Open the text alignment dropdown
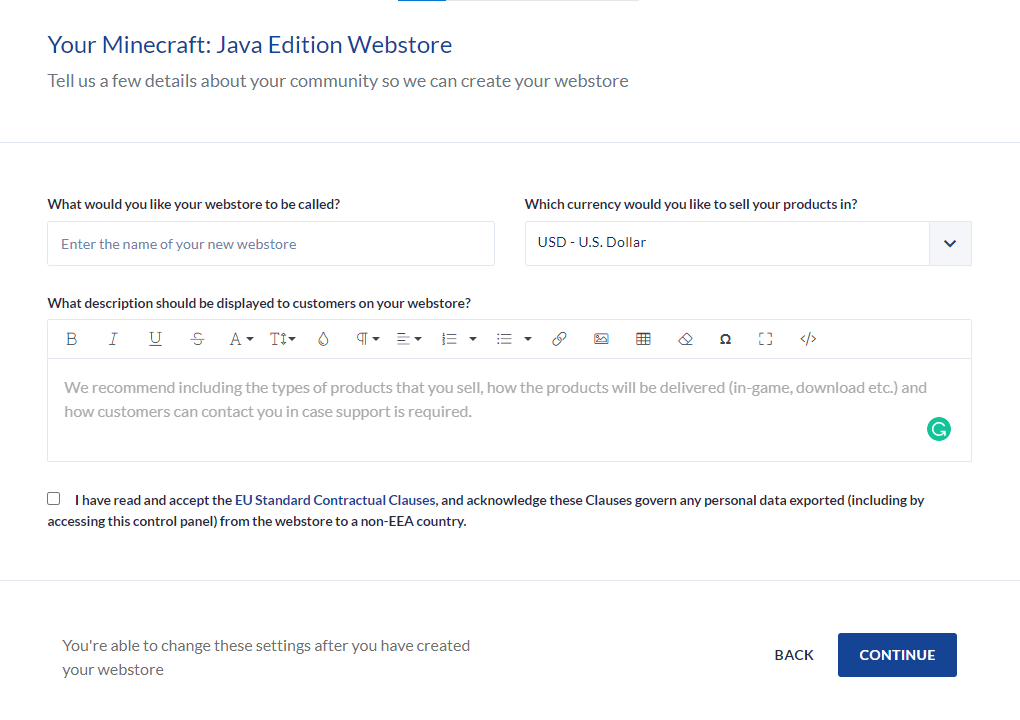1020x720 pixels. pyautogui.click(x=409, y=339)
